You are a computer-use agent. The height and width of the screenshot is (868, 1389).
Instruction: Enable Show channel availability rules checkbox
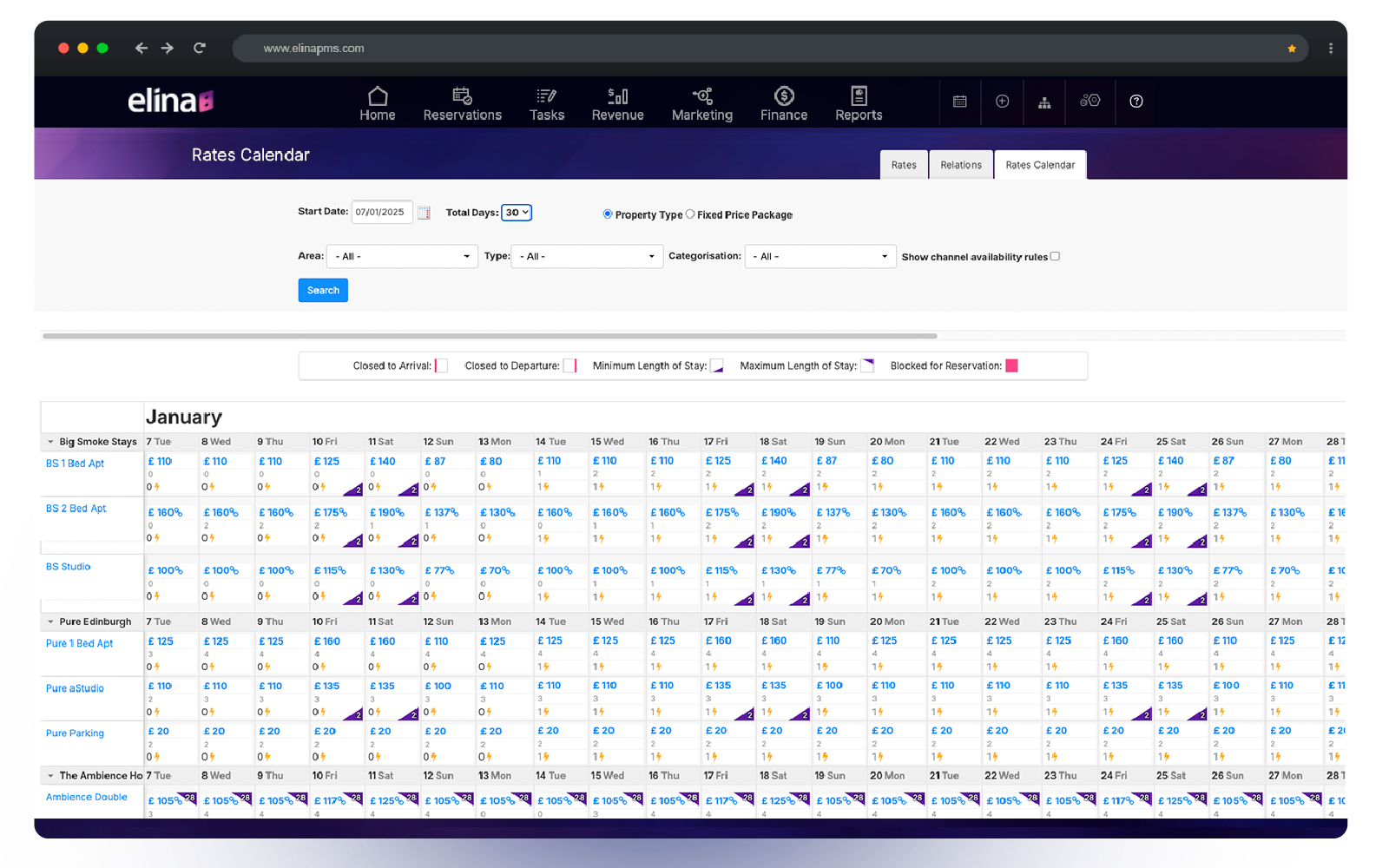click(x=1055, y=256)
